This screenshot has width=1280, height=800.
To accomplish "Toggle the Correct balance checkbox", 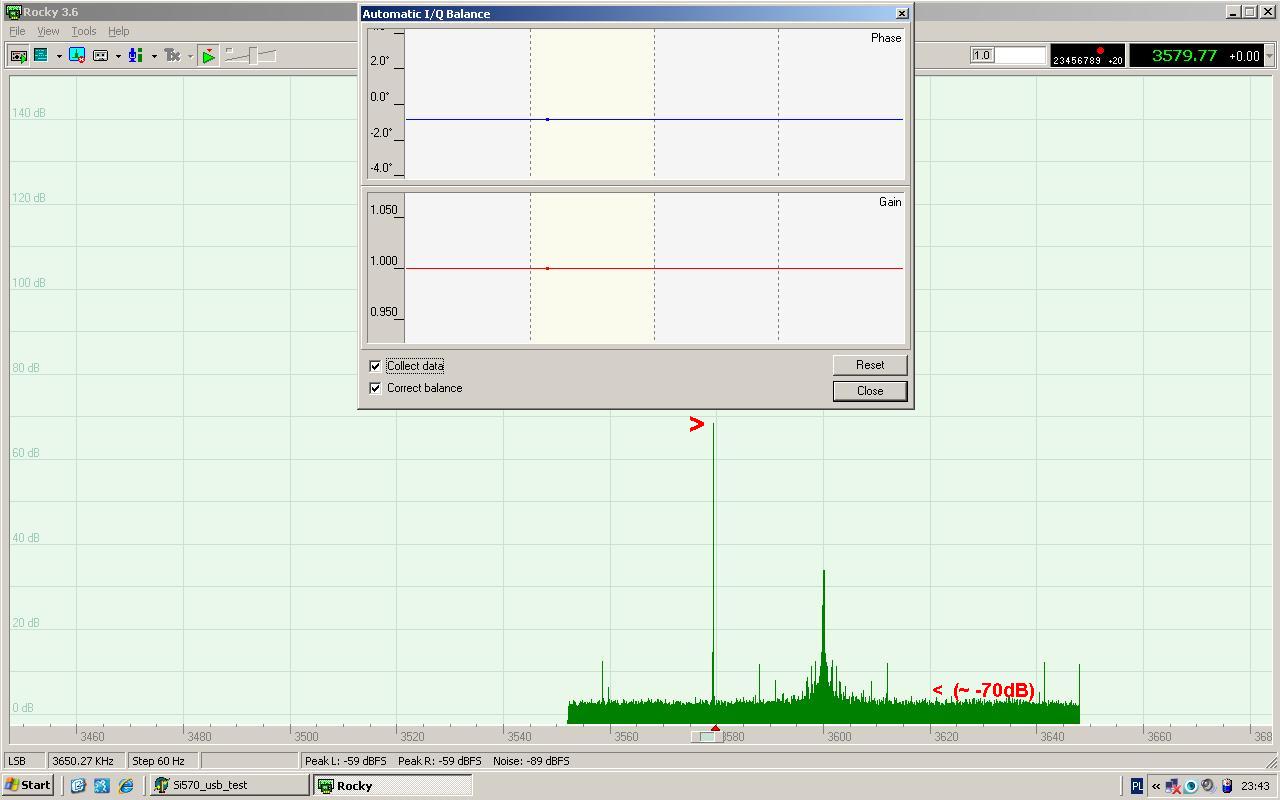I will point(376,388).
